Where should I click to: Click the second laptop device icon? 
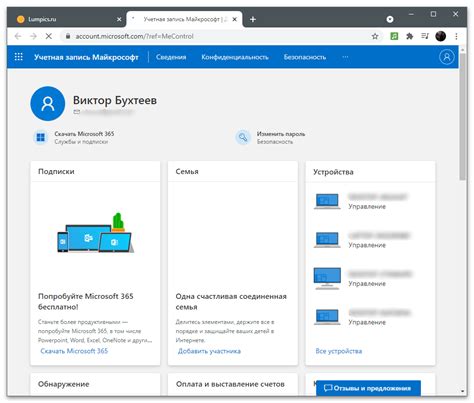(x=327, y=240)
